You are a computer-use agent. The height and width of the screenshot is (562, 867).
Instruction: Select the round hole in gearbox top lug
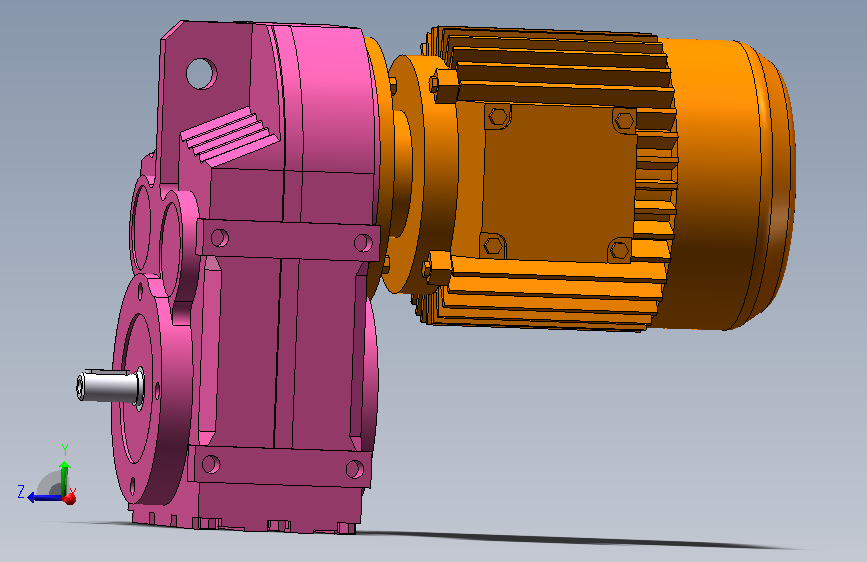[x=202, y=74]
